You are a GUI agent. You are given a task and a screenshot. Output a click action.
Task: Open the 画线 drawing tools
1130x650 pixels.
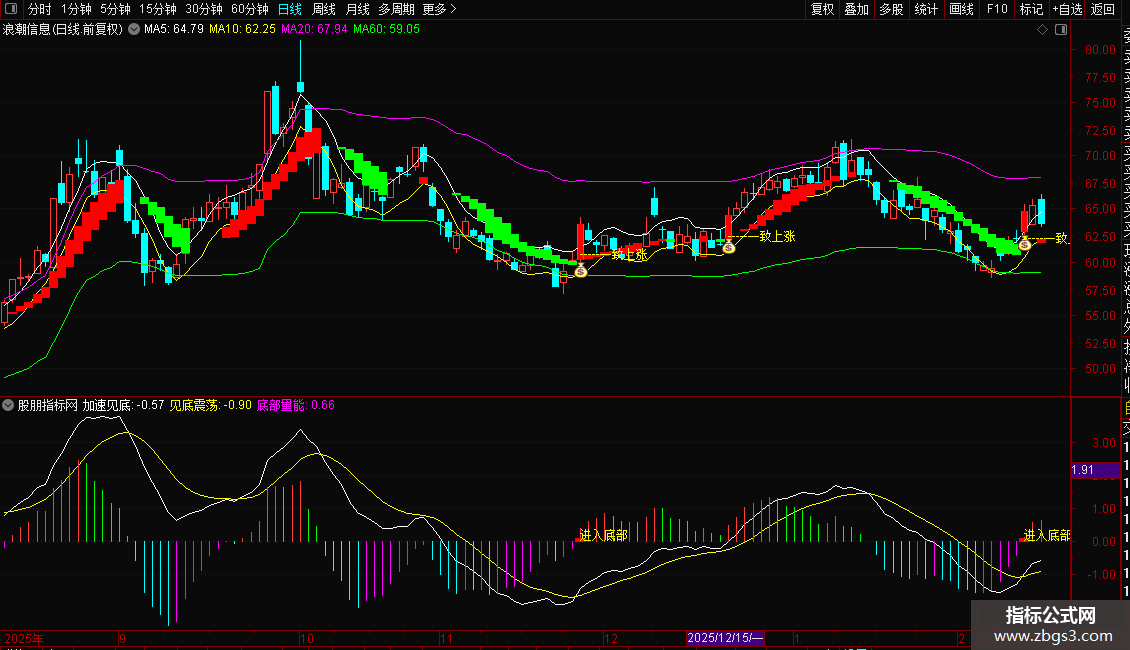pyautogui.click(x=961, y=9)
